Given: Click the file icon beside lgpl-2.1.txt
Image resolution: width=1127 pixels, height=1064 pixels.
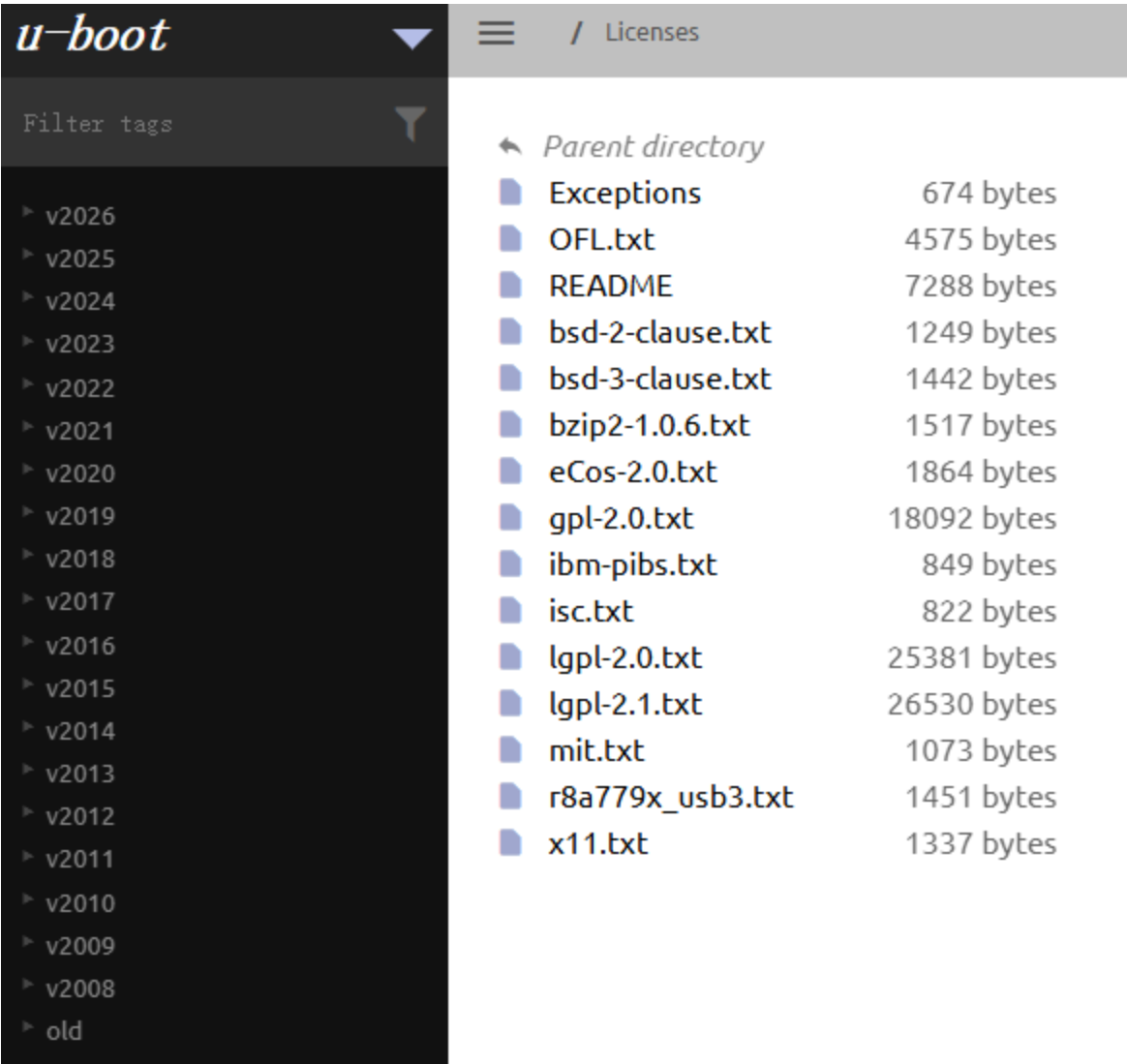Looking at the screenshot, I should click(x=510, y=704).
